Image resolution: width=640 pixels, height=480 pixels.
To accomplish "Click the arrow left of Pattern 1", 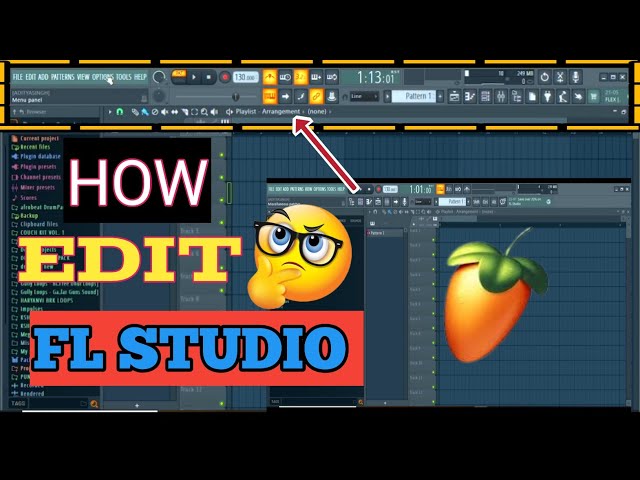I will click(387, 97).
